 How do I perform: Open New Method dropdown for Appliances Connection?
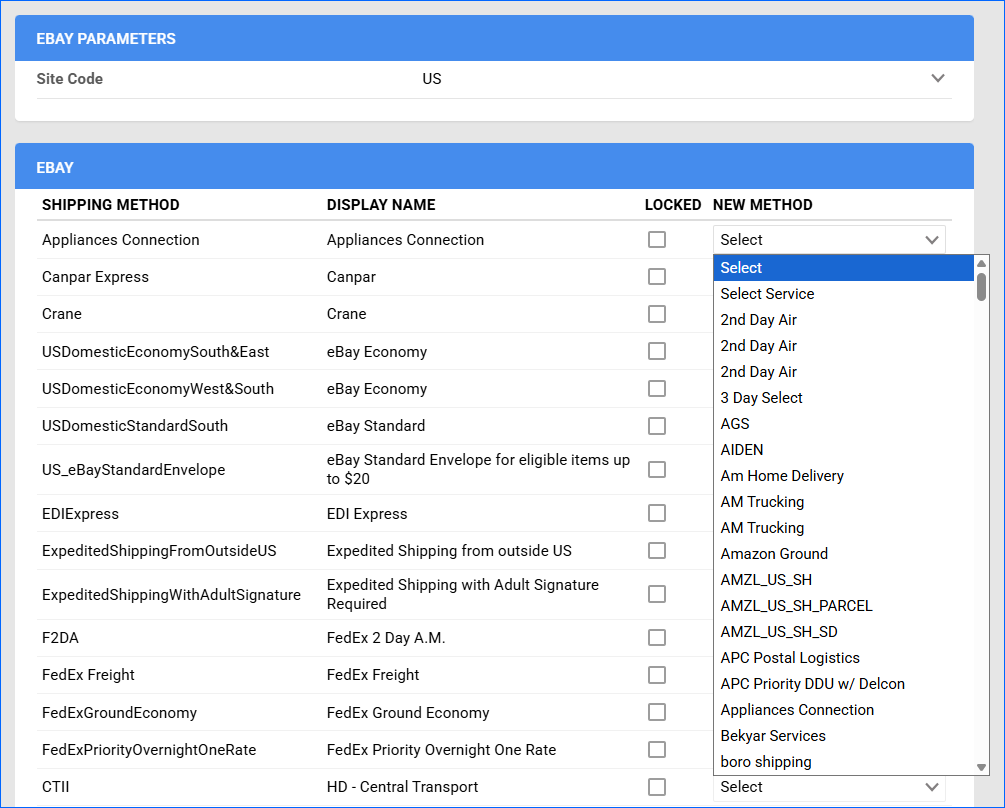[828, 240]
